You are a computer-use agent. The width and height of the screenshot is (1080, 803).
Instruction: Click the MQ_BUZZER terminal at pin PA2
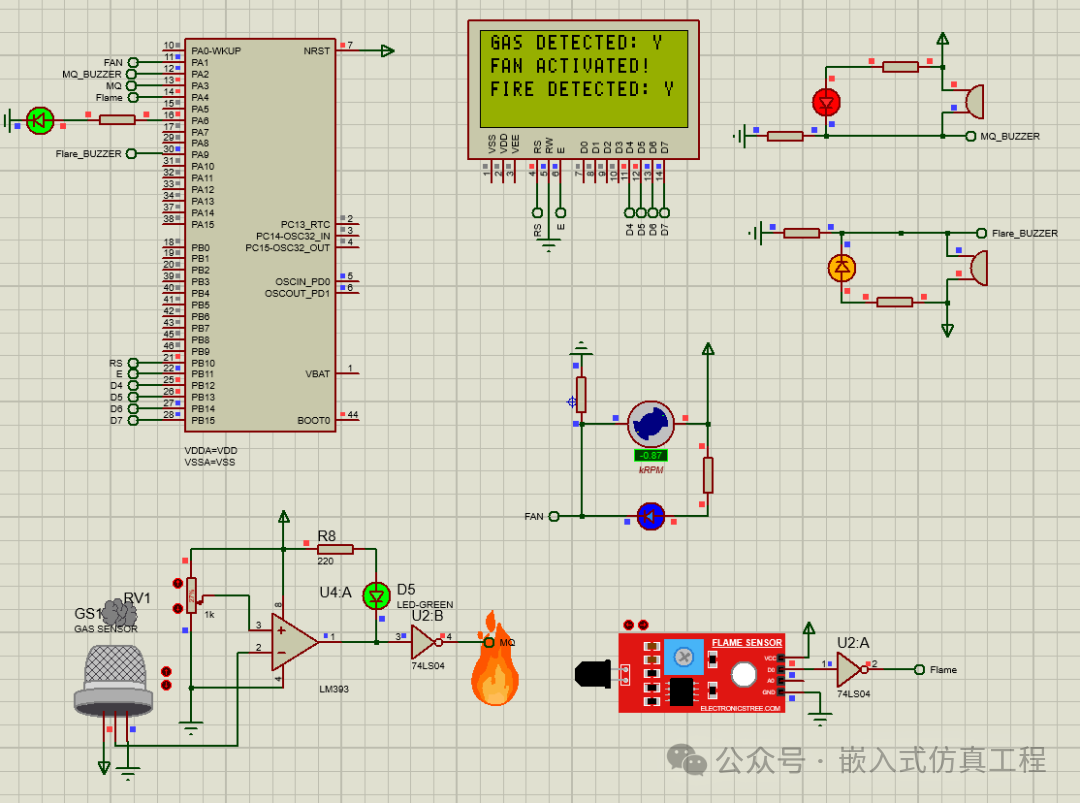pyautogui.click(x=133, y=74)
